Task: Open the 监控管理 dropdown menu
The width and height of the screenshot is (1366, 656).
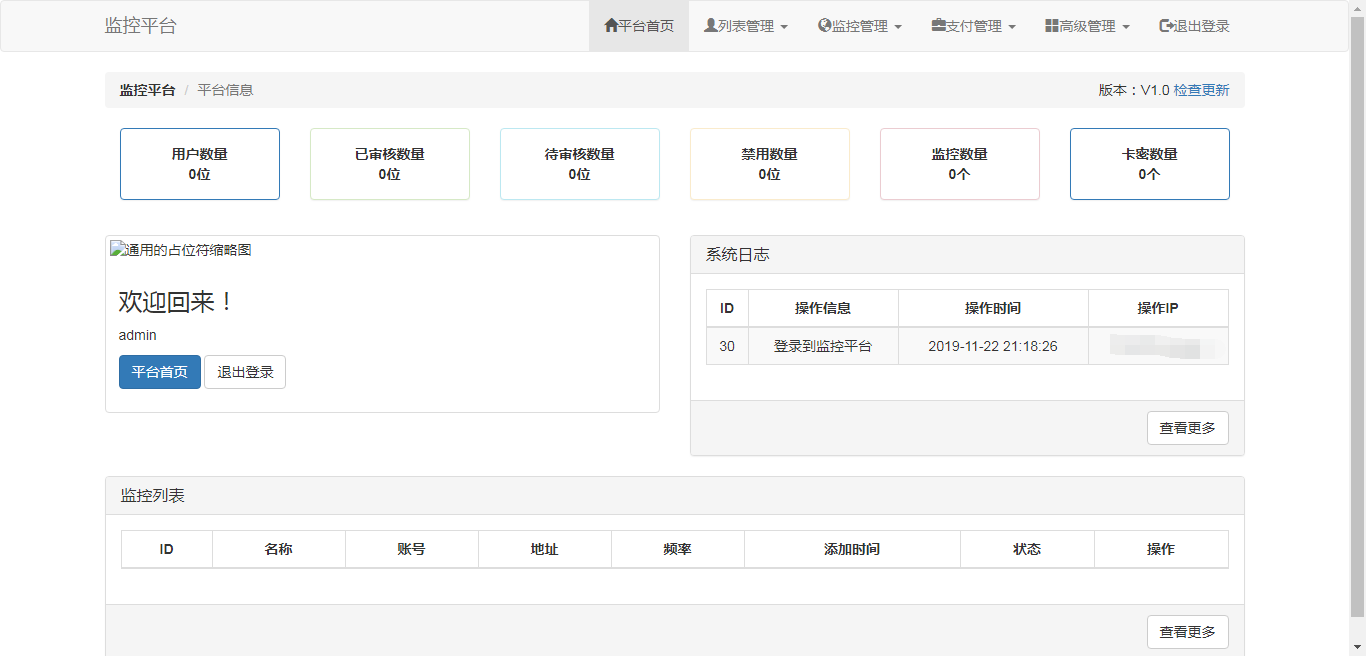Action: tap(862, 26)
